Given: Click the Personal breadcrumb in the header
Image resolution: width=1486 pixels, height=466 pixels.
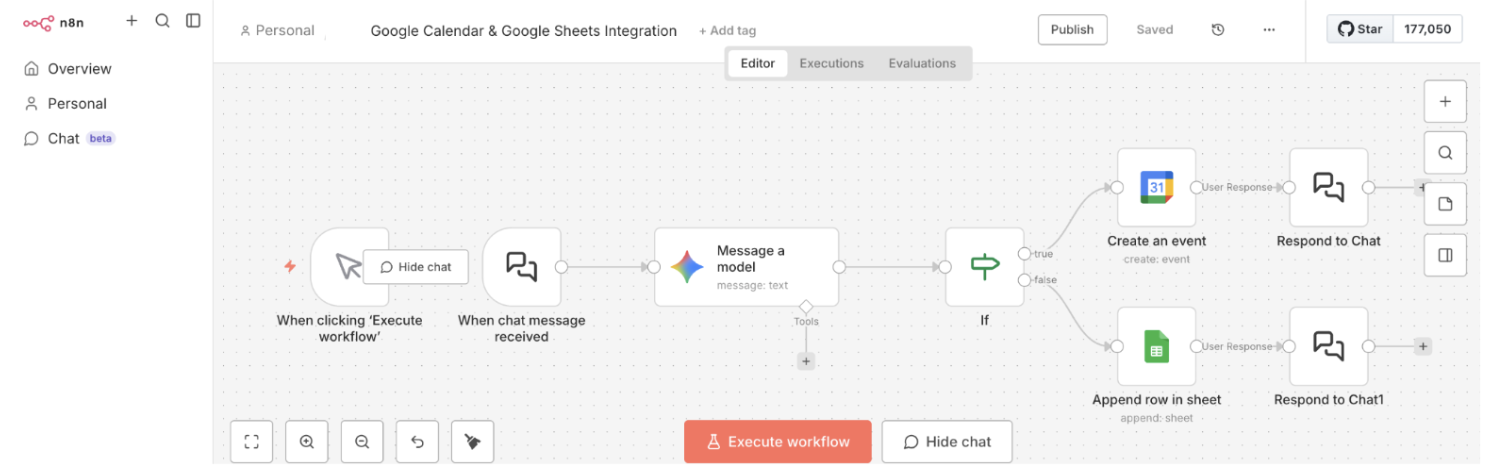Looking at the screenshot, I should 278,31.
